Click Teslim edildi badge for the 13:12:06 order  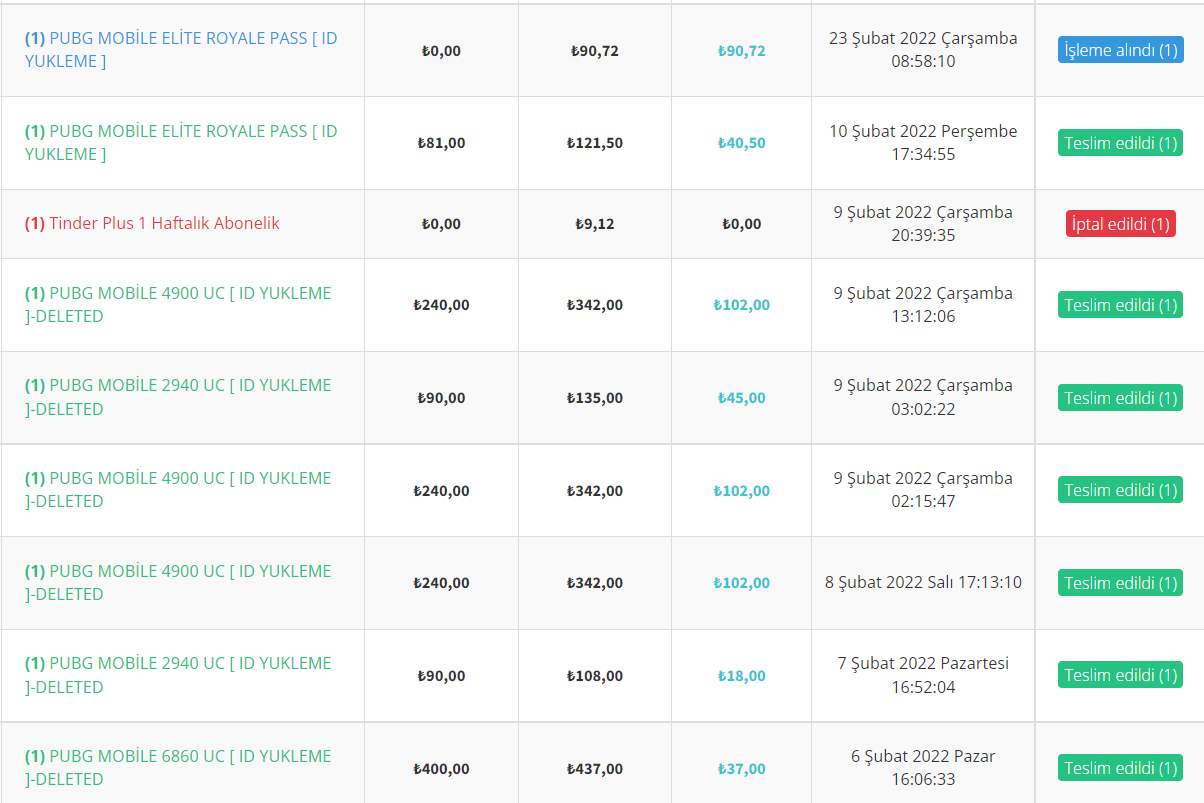pos(1120,305)
